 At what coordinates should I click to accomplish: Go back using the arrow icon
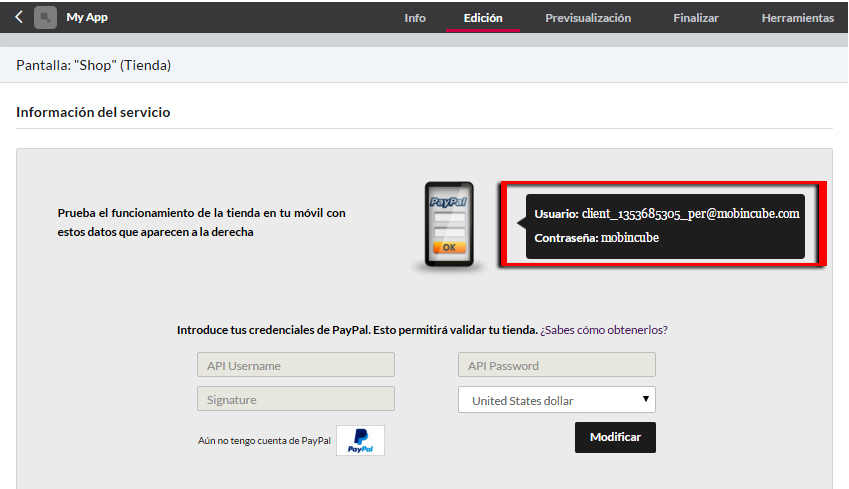tap(19, 17)
